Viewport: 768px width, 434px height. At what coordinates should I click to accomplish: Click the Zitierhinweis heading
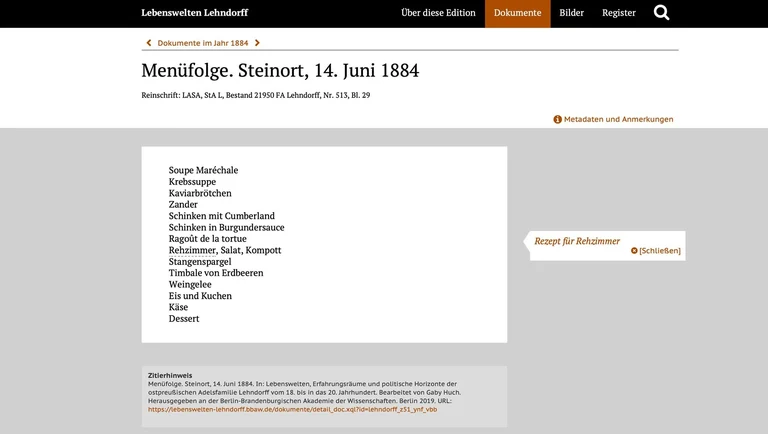point(170,376)
